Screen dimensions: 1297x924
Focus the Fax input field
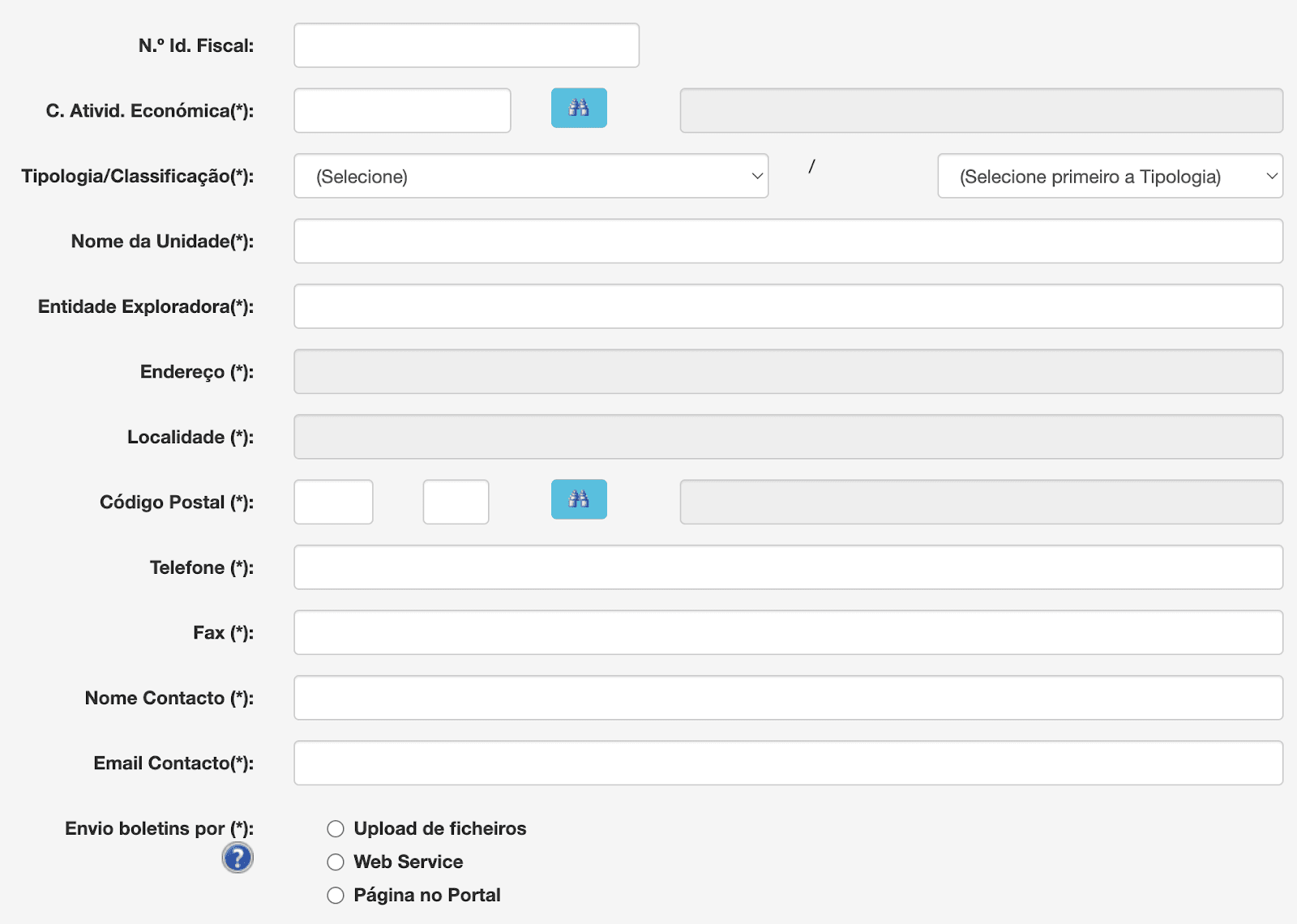[x=788, y=632]
